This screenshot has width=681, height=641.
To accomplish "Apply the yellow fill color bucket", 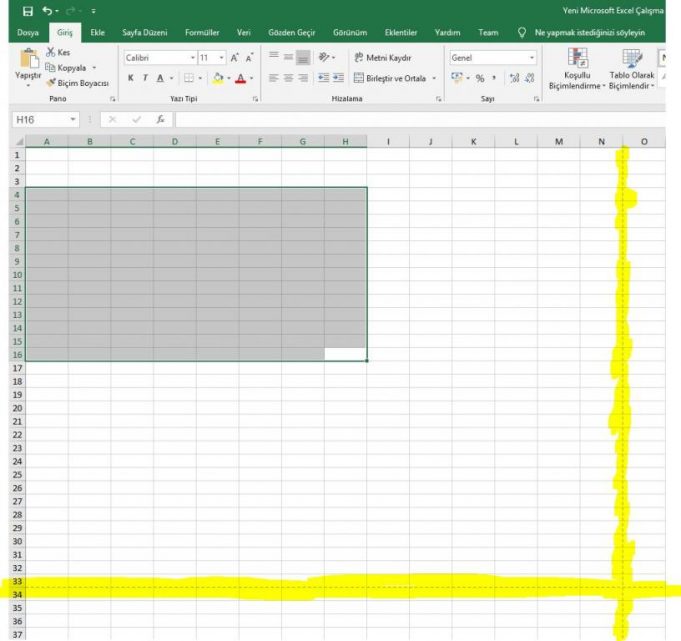I will point(218,78).
